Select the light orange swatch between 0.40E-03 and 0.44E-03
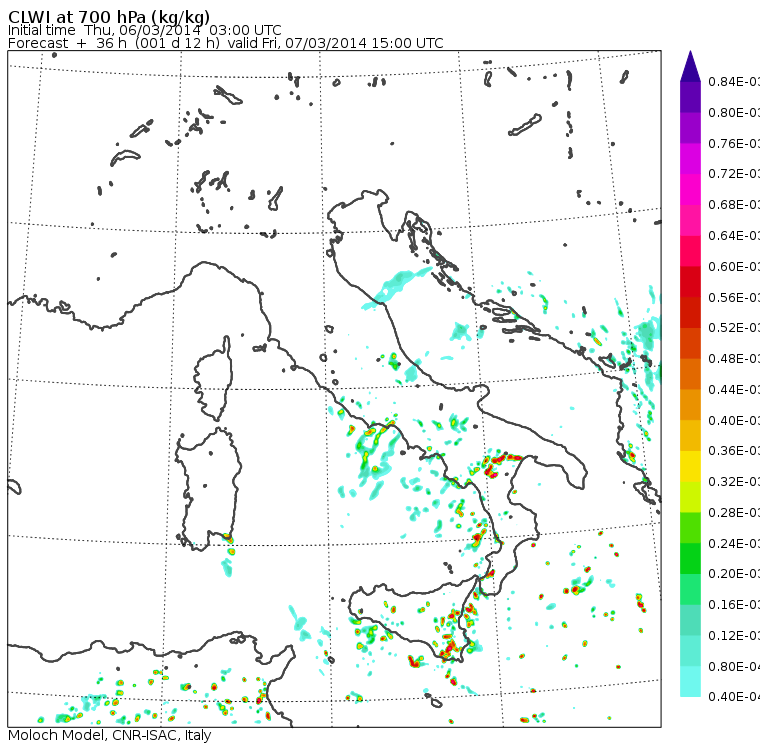This screenshot has width=760, height=749. [690, 405]
